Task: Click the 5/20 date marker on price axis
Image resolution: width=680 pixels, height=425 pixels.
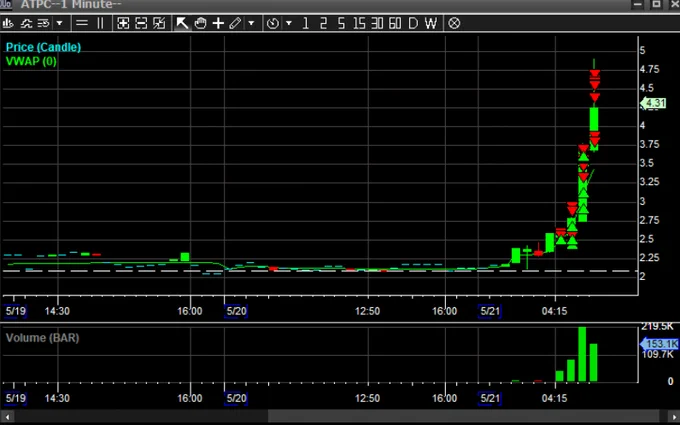Action: 236,311
